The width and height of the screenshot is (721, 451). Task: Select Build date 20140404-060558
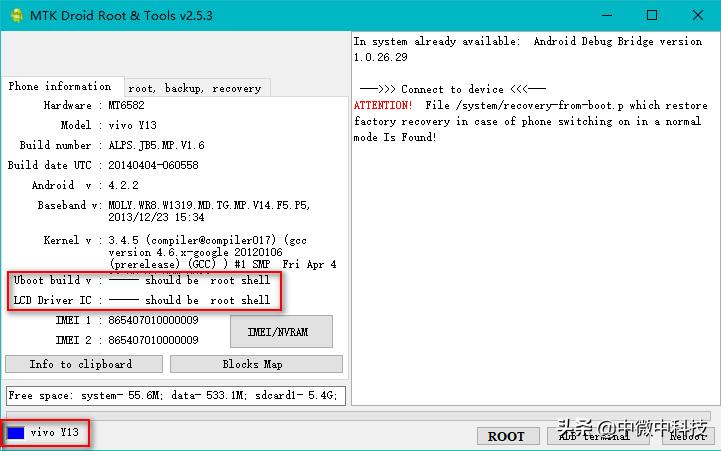153,165
